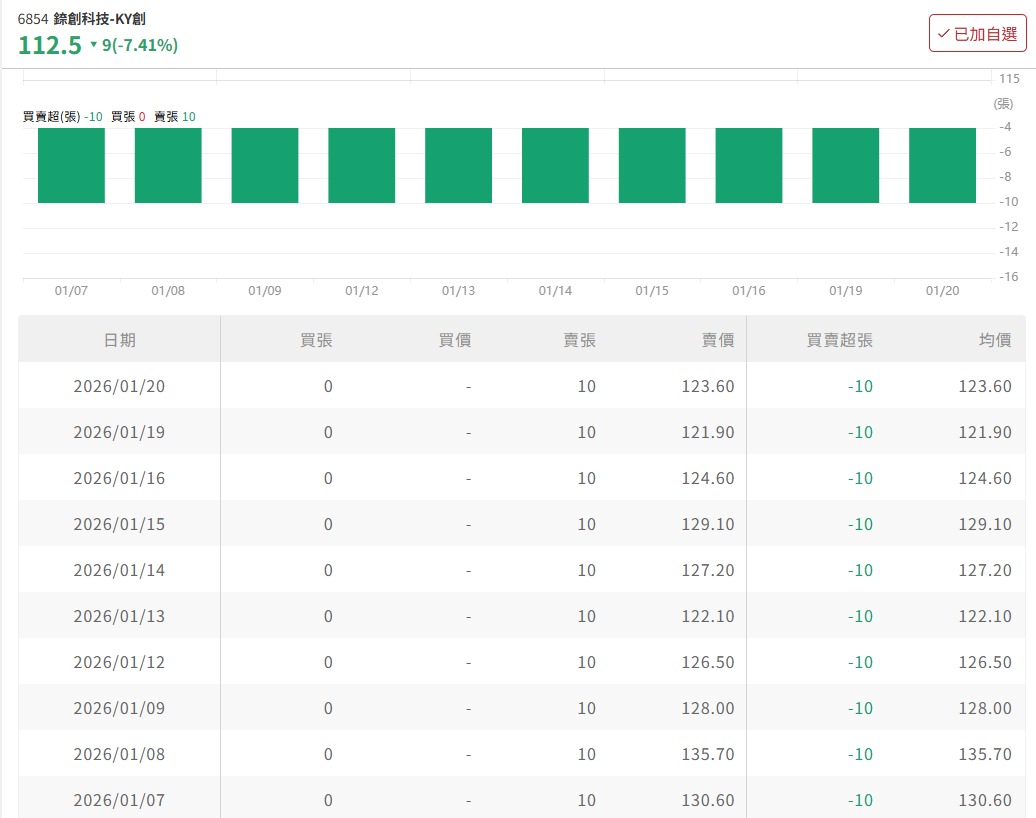Viewport: 1036px width, 818px height.
Task: Click the 129.10 average price for 2026/01/15
Action: tap(984, 524)
